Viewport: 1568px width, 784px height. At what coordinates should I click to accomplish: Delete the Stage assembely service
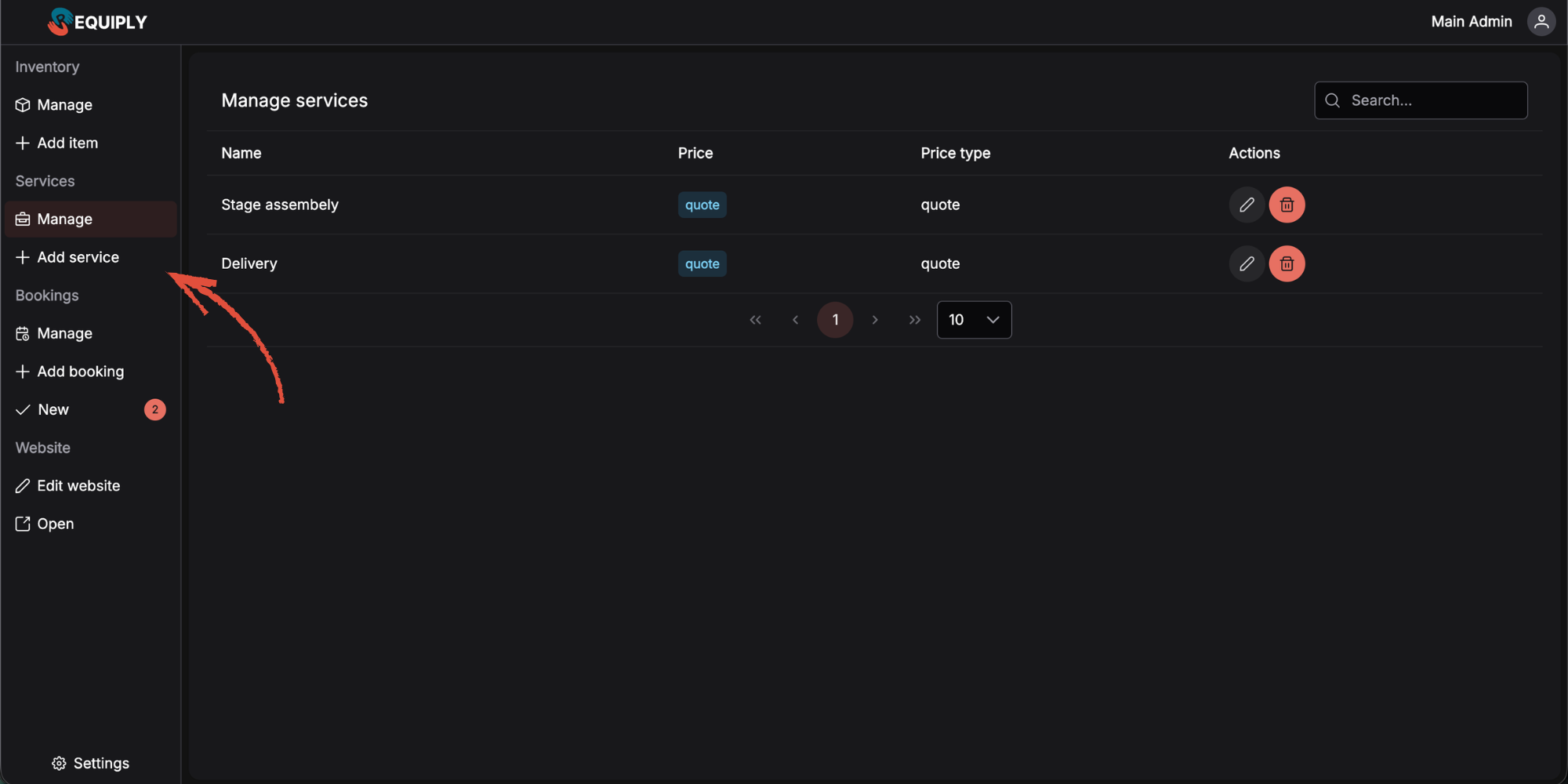[1287, 205]
